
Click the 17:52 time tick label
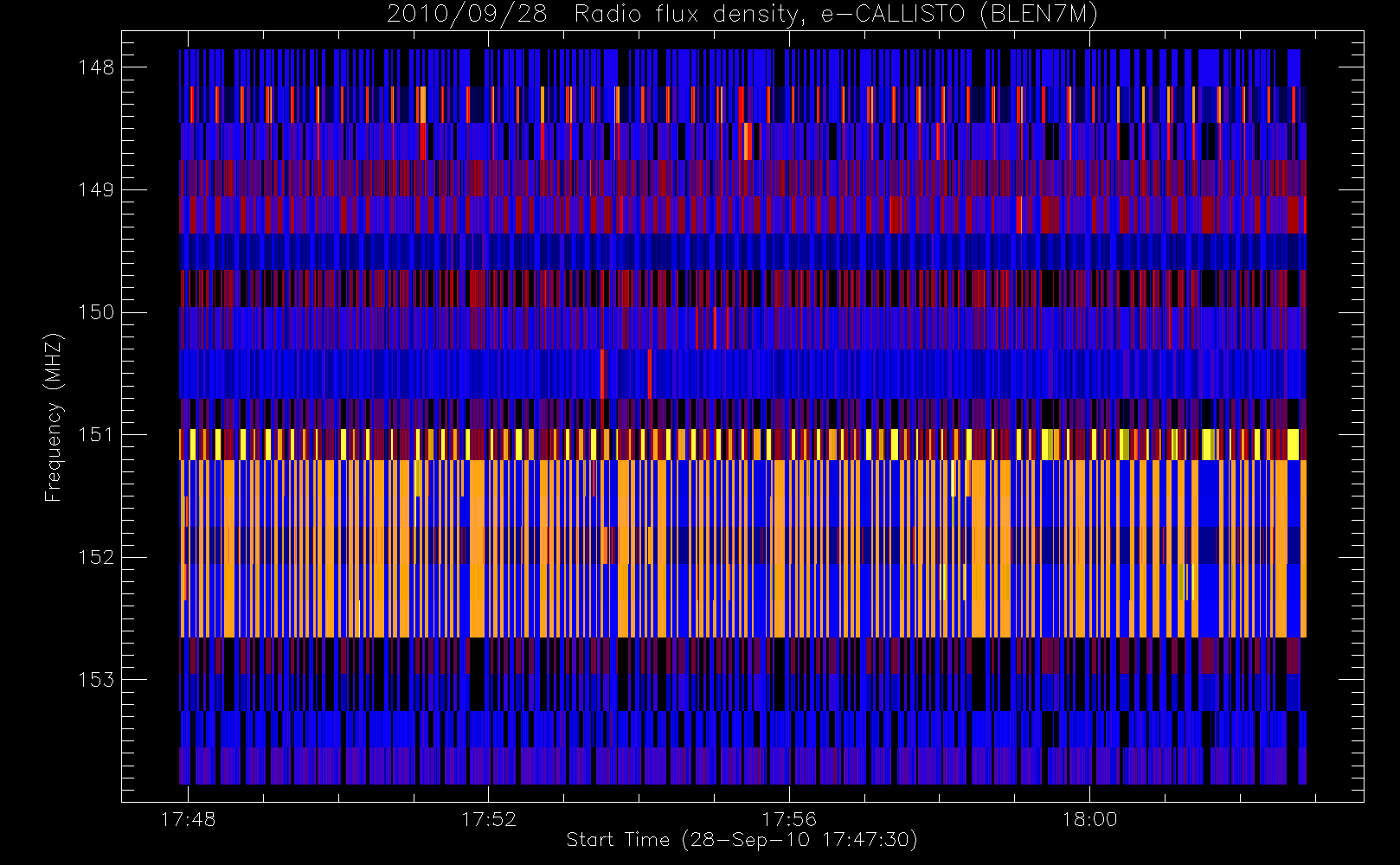pos(489,819)
